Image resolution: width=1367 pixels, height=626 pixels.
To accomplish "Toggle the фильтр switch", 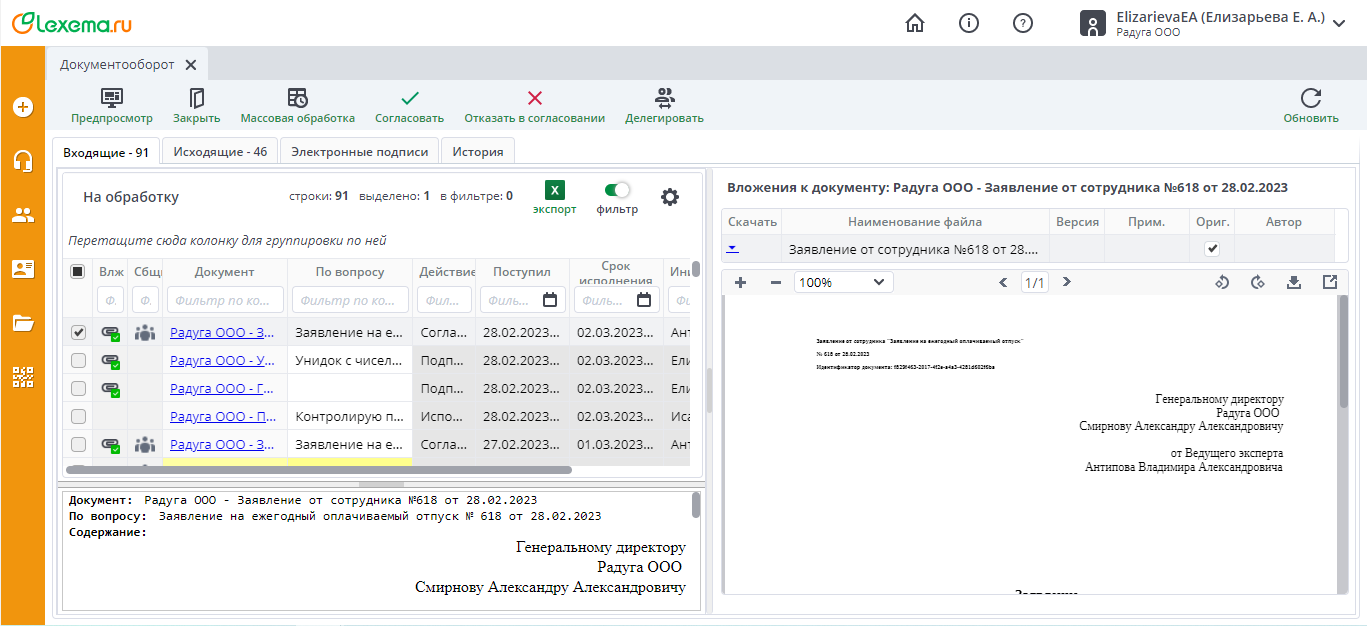I will tap(618, 189).
